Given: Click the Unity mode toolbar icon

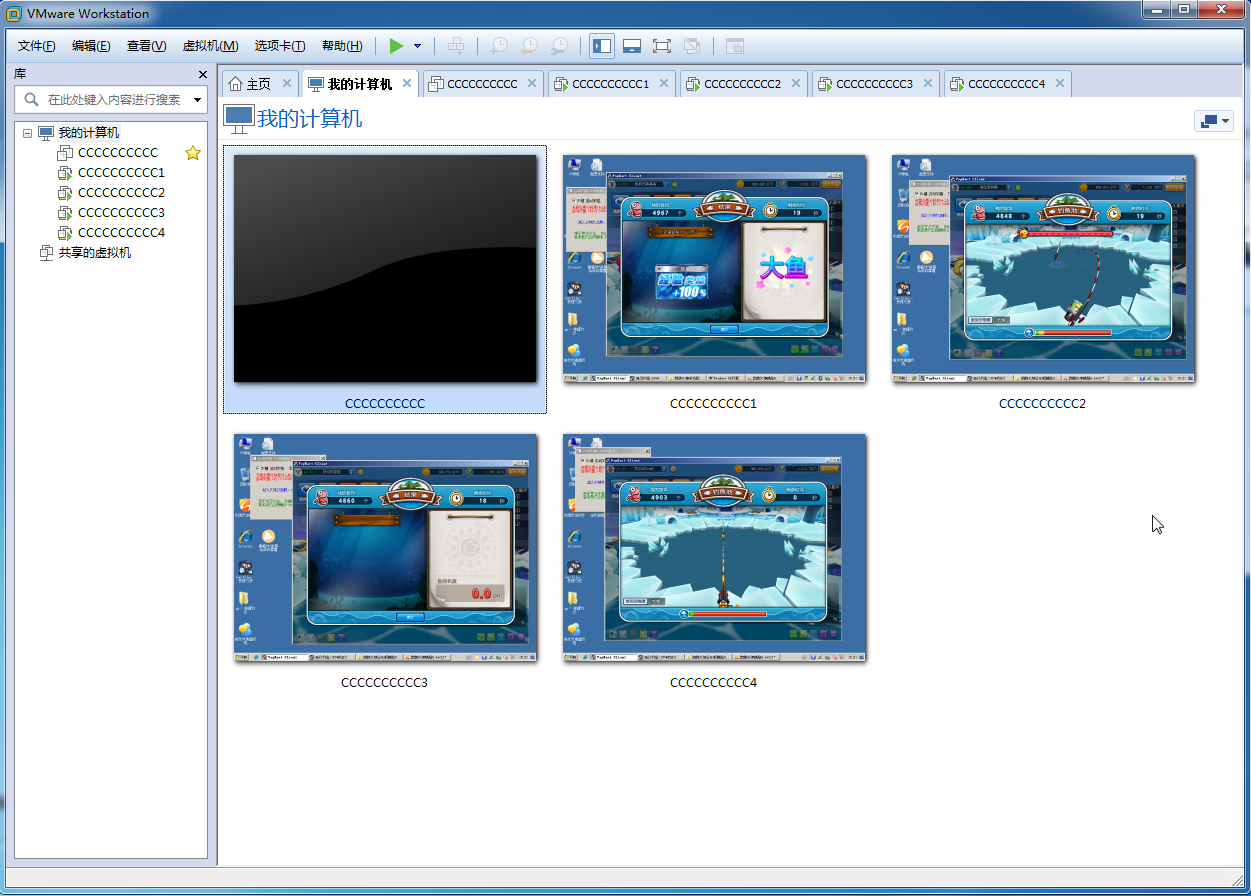Looking at the screenshot, I should click(691, 46).
